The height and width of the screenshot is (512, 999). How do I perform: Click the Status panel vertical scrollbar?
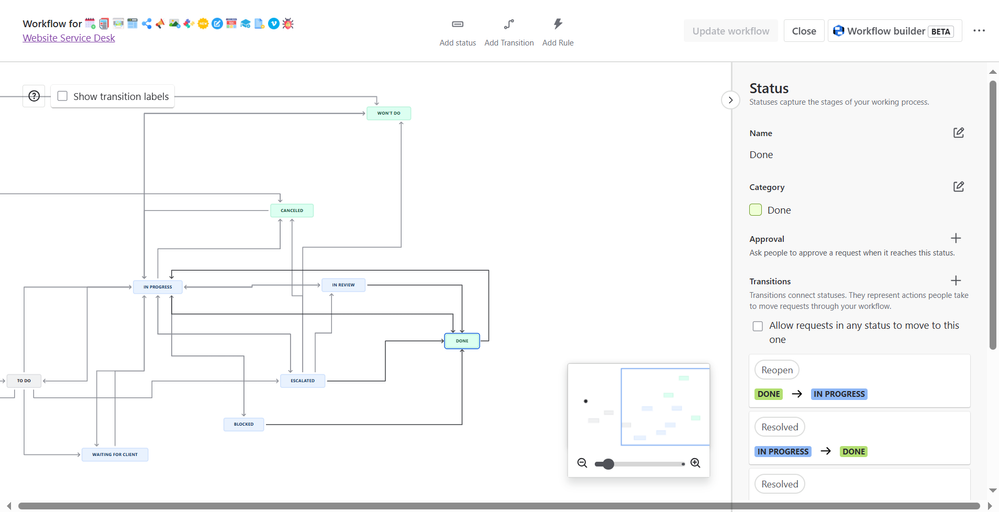[993, 215]
